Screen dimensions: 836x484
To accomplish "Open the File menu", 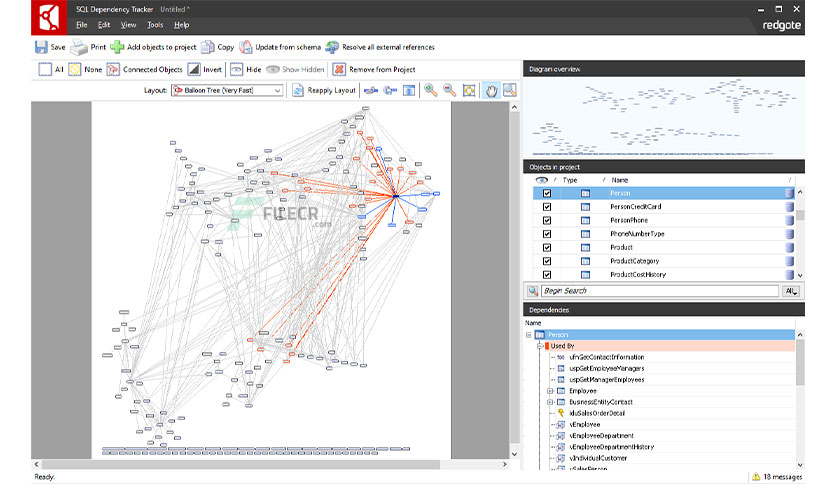I will [x=82, y=25].
